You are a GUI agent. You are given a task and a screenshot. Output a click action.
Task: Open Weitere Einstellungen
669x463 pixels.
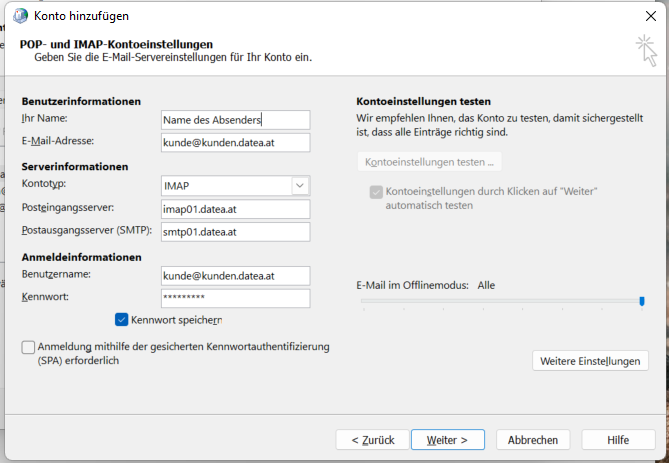point(591,360)
